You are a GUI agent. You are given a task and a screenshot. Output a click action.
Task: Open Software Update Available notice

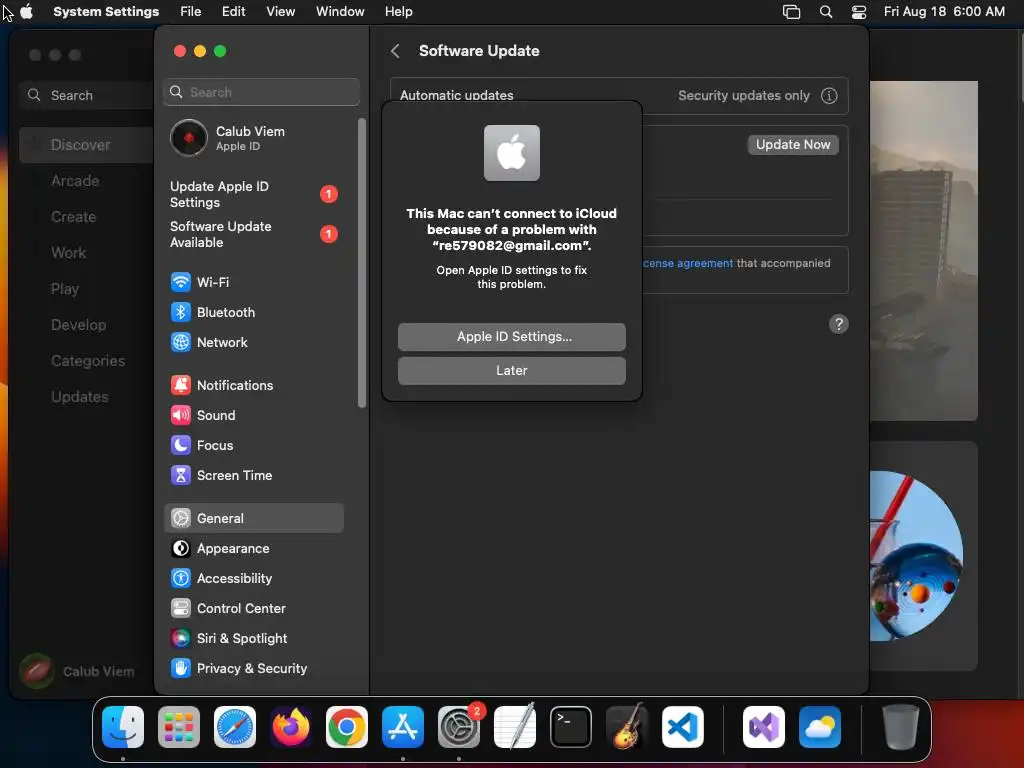click(253, 234)
